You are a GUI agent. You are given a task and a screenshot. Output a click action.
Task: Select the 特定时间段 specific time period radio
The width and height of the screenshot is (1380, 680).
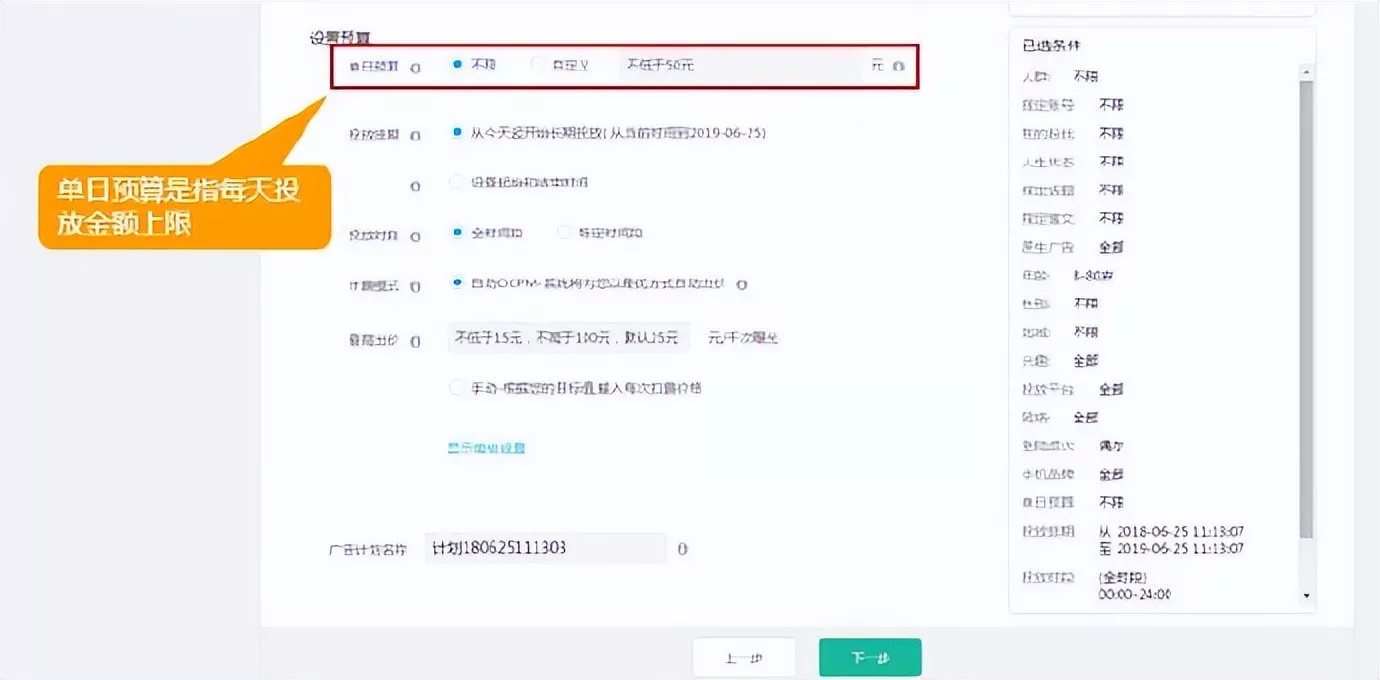(x=564, y=233)
